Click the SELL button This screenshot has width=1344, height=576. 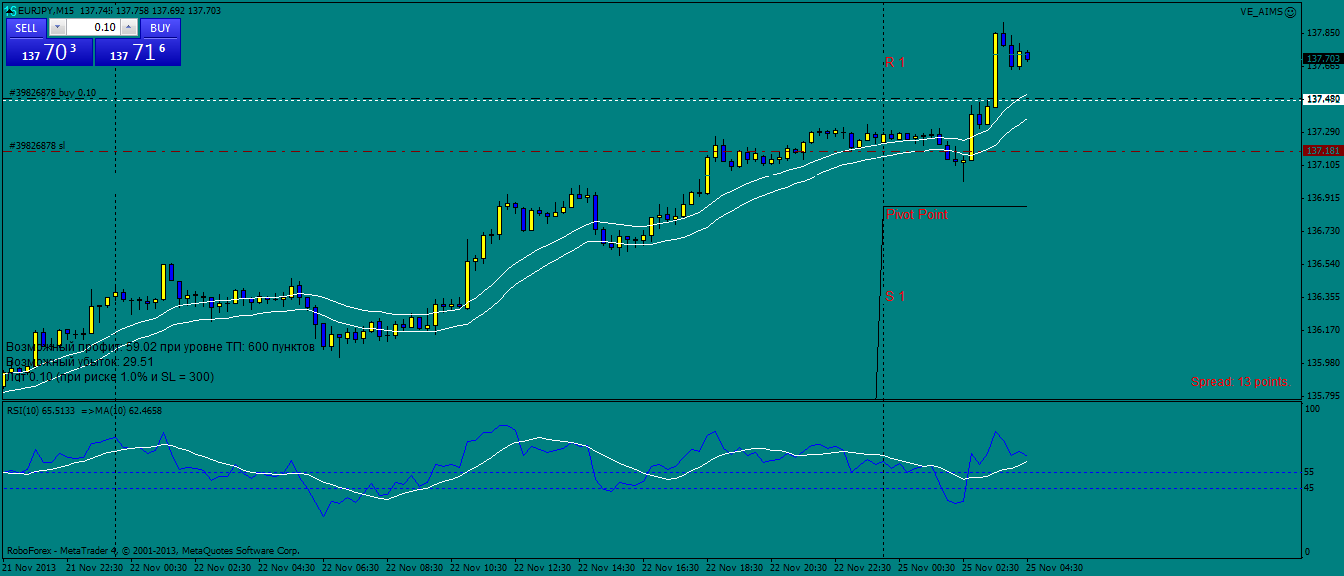(x=26, y=28)
